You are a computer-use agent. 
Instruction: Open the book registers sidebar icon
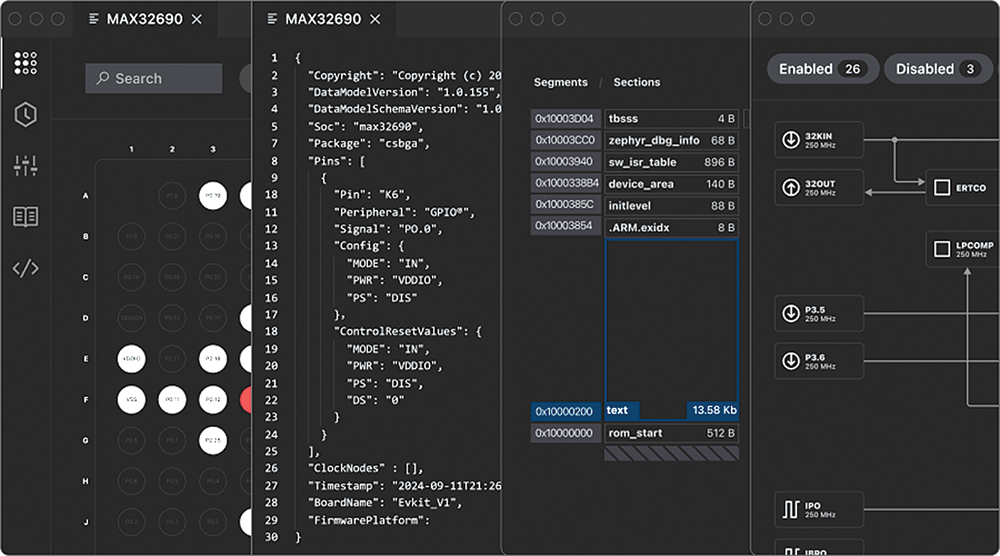point(26,217)
